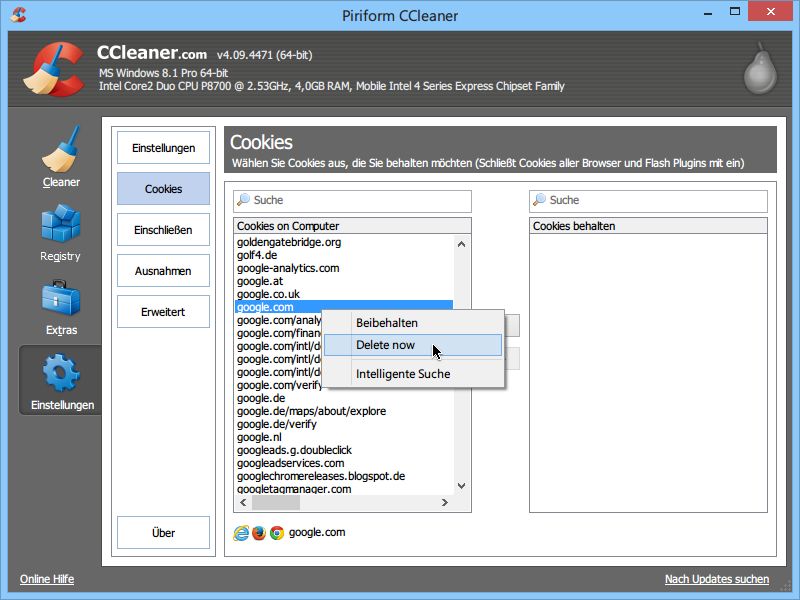Focus the left cookie search field
Image resolution: width=800 pixels, height=600 pixels.
[353, 201]
